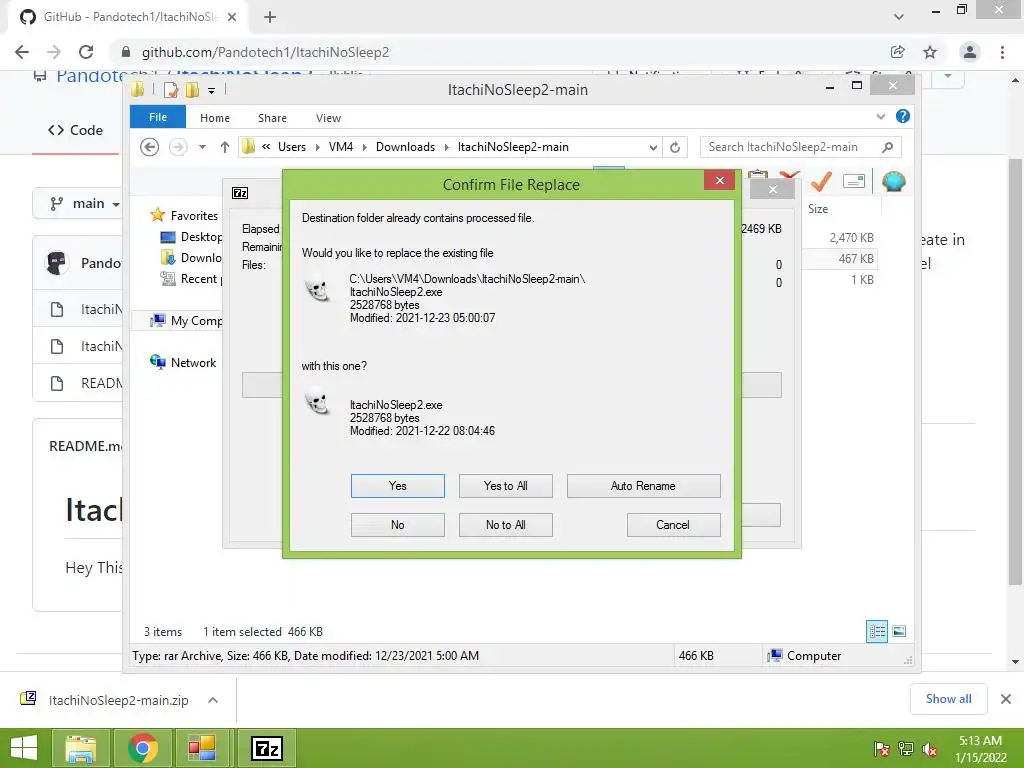Open the Home ribbon tab
This screenshot has width=1024, height=768.
pos(215,118)
